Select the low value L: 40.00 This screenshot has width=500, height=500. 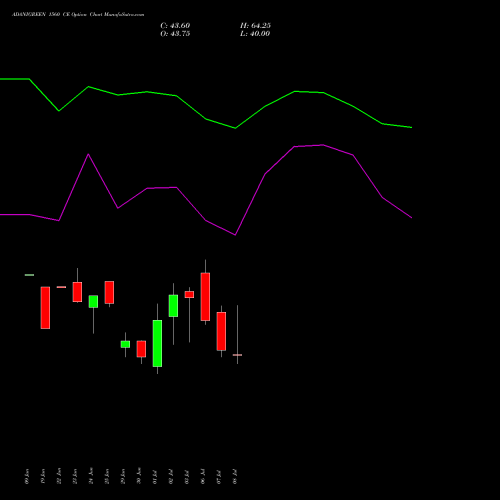click(x=255, y=34)
